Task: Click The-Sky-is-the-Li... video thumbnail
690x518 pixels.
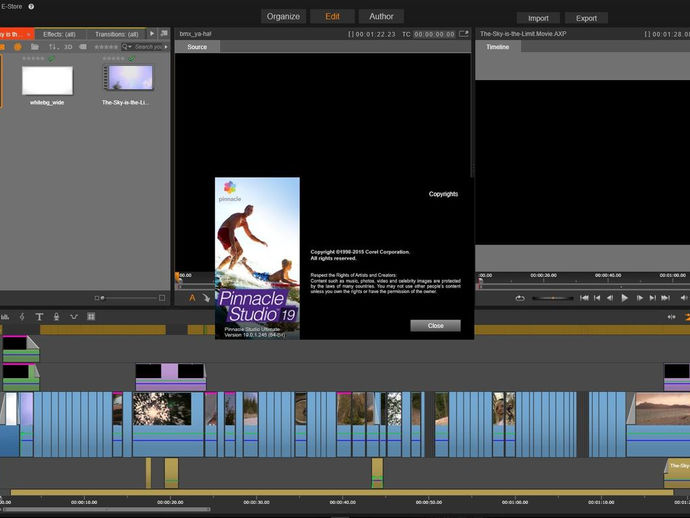Action: [128, 78]
